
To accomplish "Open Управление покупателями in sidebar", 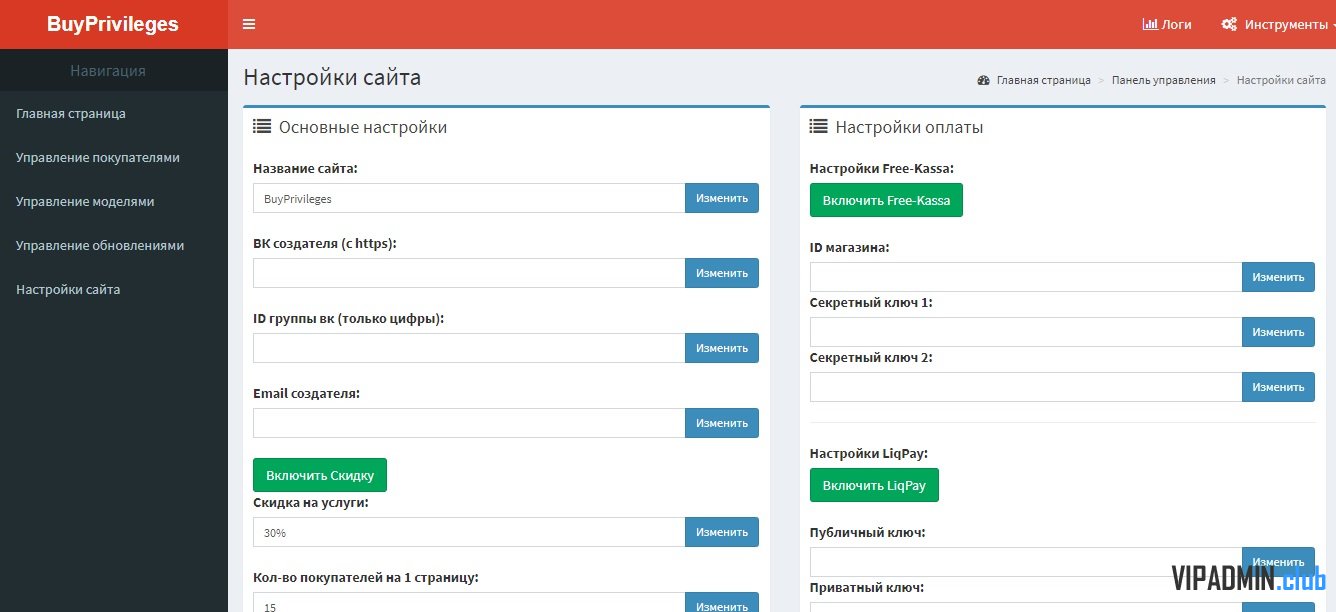I will (114, 157).
